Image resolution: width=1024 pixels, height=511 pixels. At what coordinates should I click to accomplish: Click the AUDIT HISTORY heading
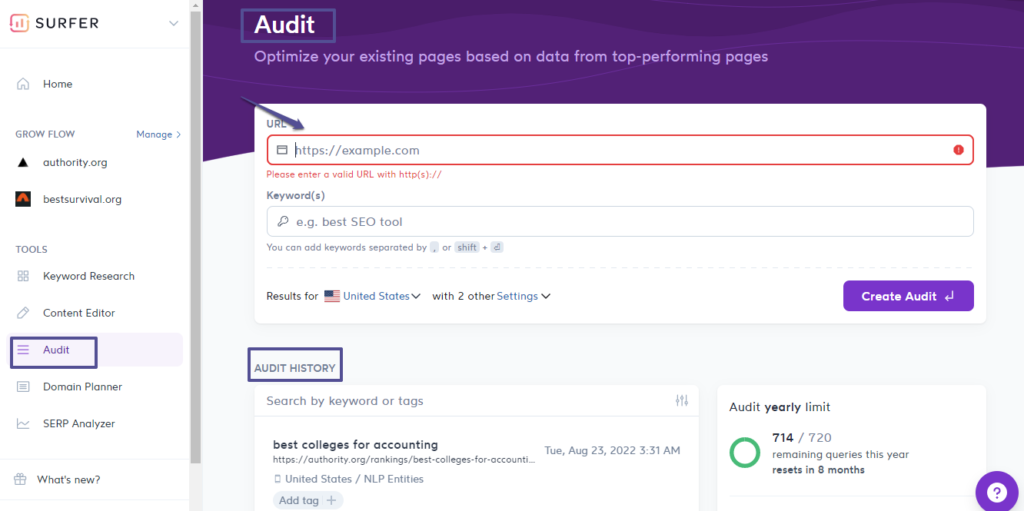[295, 368]
